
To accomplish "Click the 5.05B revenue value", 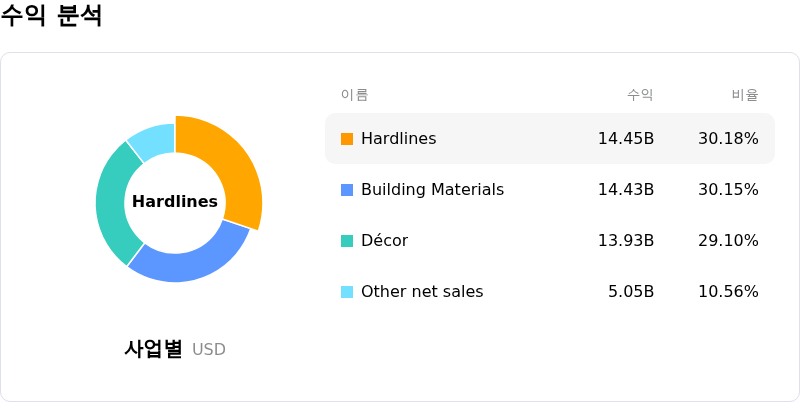I will pos(631,292).
